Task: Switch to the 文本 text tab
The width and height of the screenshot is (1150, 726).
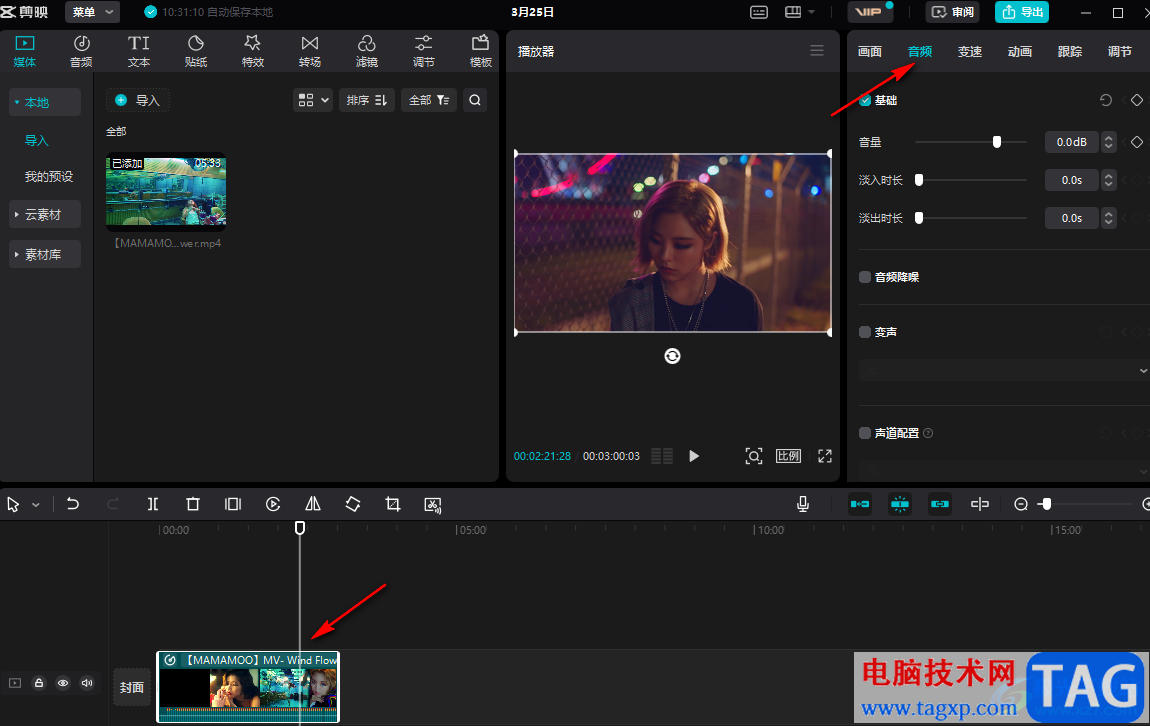Action: coord(139,51)
